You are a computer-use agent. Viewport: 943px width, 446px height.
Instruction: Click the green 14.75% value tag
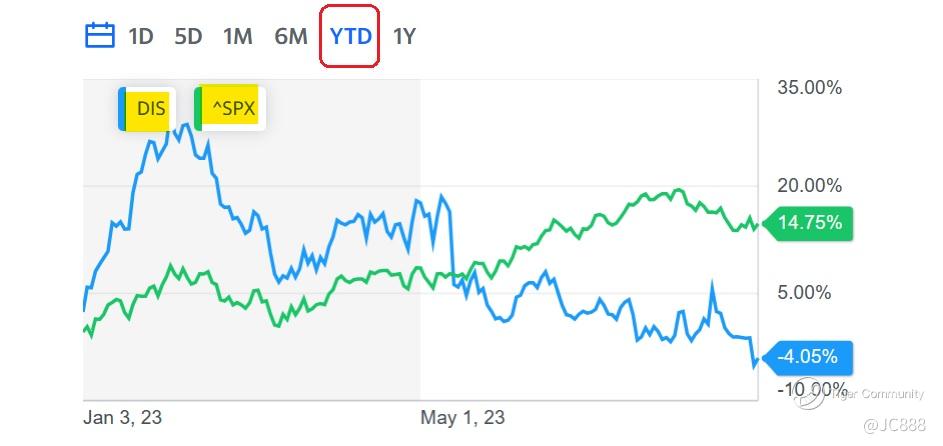808,223
